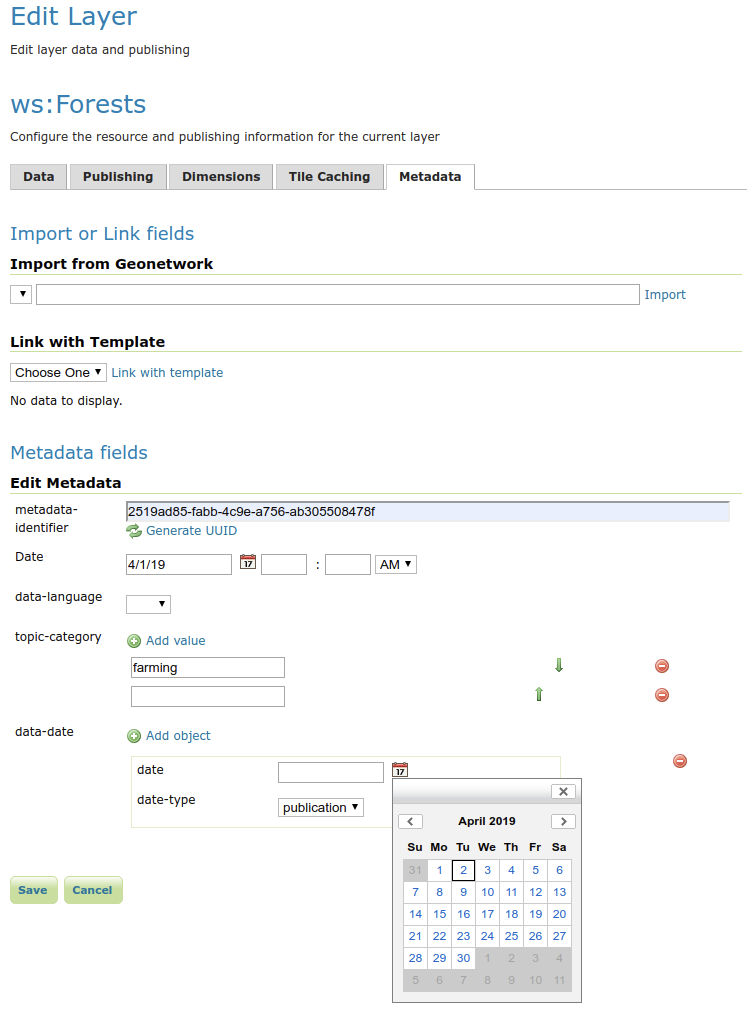Close the date picker popup

tap(564, 791)
